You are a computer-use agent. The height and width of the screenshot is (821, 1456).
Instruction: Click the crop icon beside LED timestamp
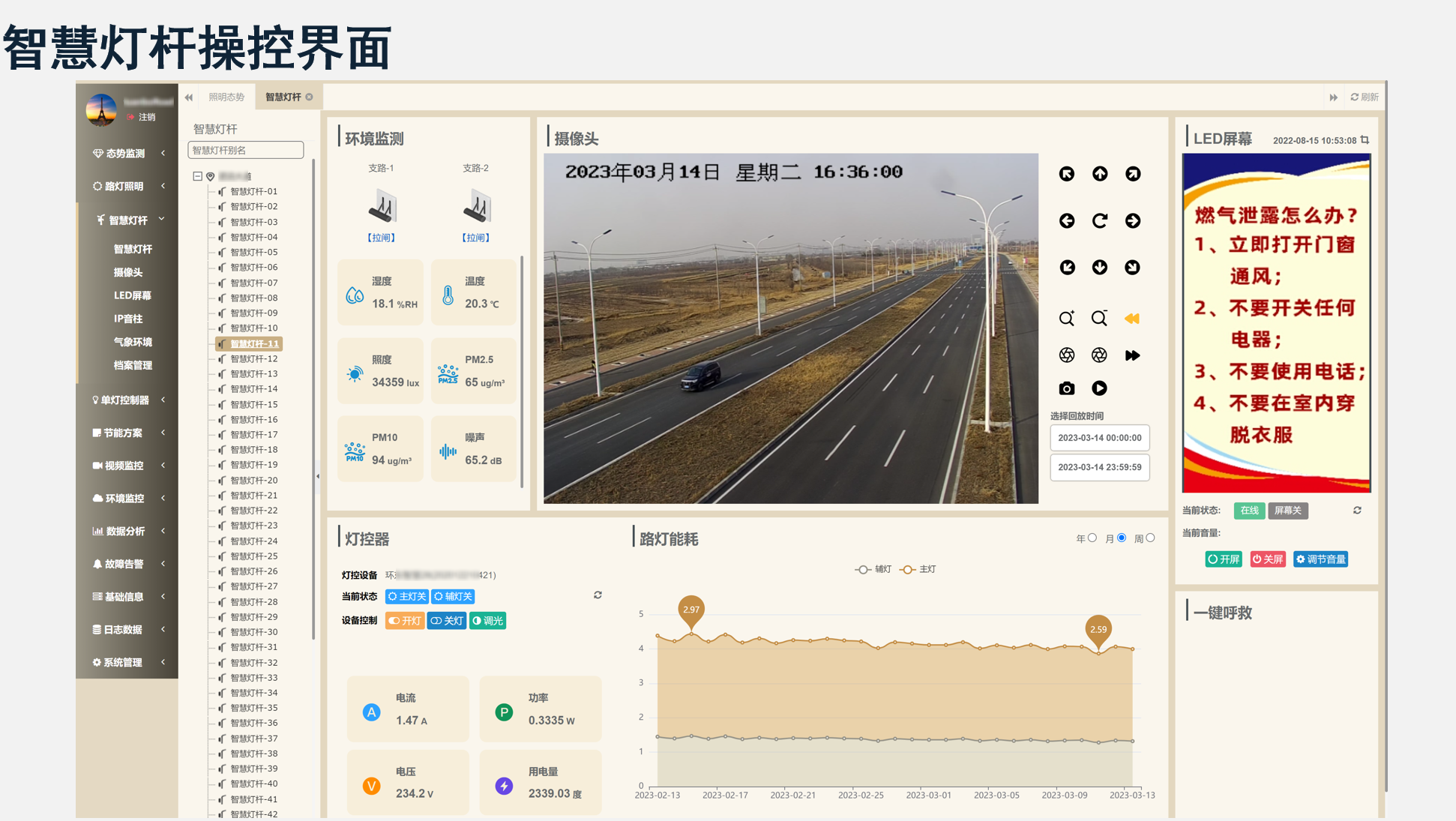click(x=1365, y=140)
